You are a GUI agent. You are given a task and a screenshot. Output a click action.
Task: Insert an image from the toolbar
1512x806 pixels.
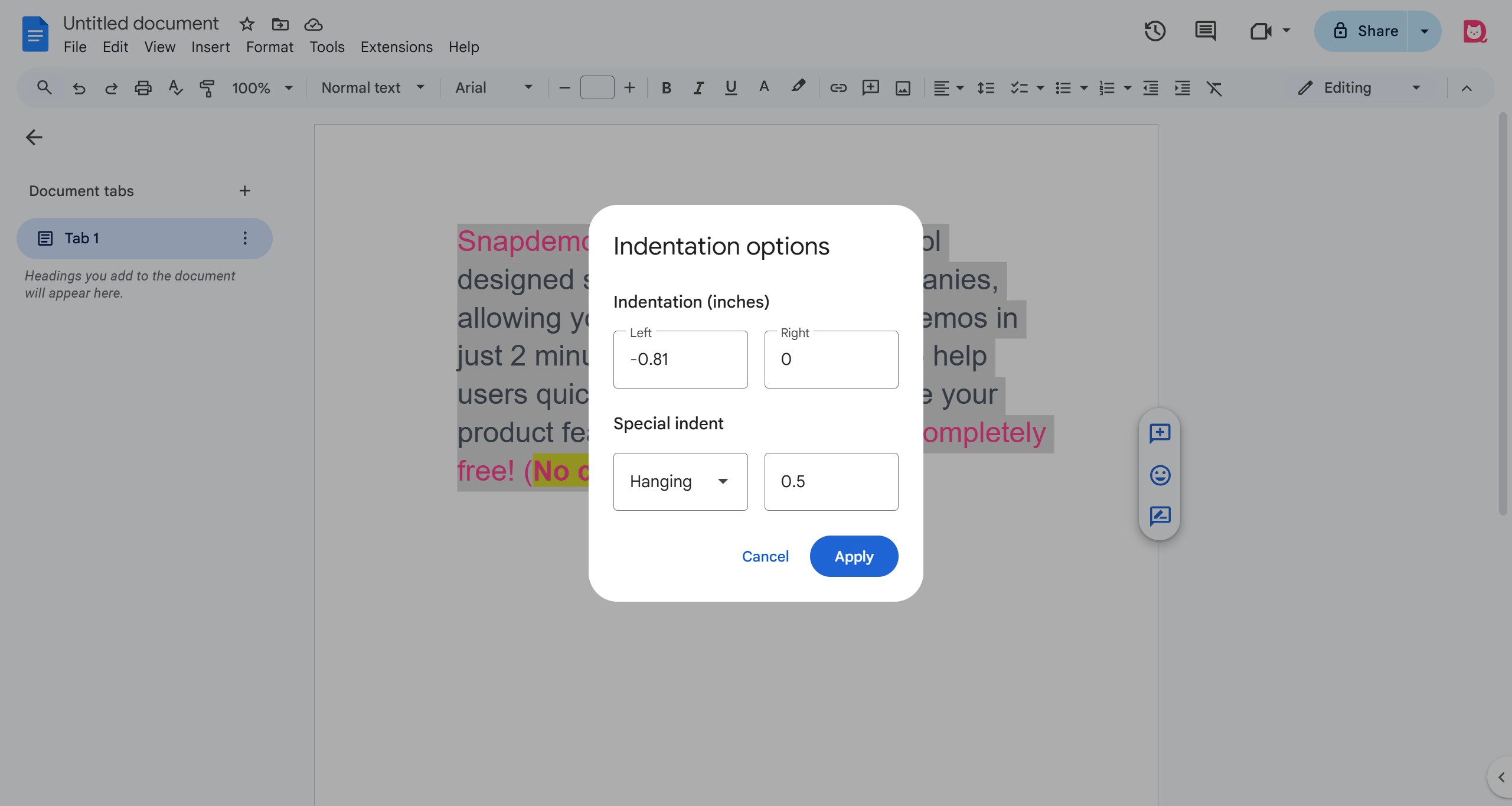pos(903,88)
